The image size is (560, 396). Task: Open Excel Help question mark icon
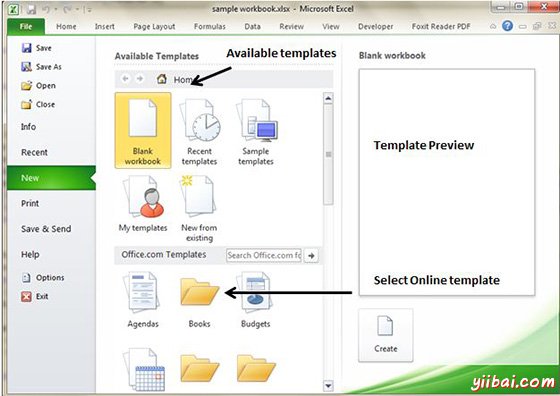[507, 26]
